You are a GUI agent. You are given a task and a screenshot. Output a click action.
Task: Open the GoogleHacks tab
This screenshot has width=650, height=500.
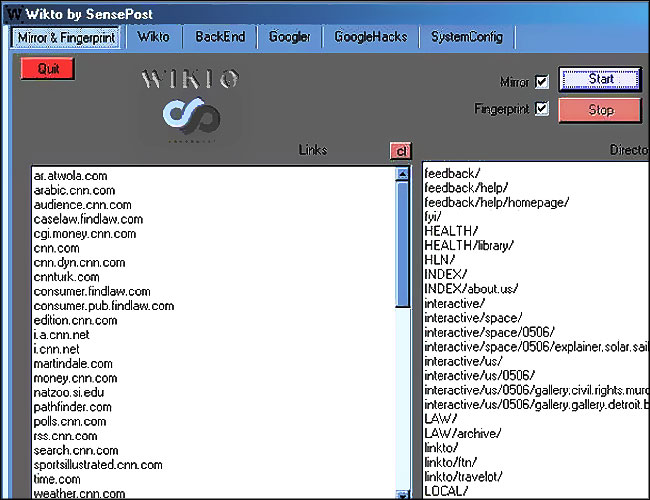tap(371, 37)
